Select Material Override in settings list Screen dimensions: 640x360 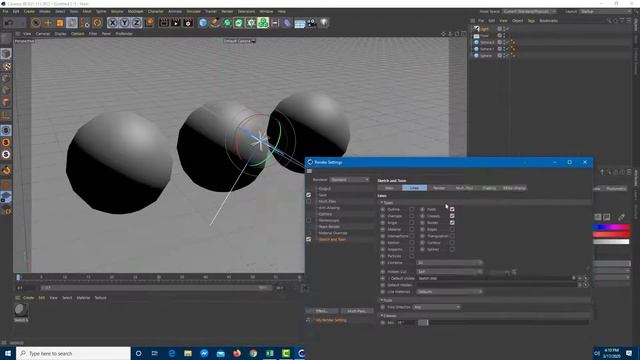pyautogui.click(x=333, y=233)
